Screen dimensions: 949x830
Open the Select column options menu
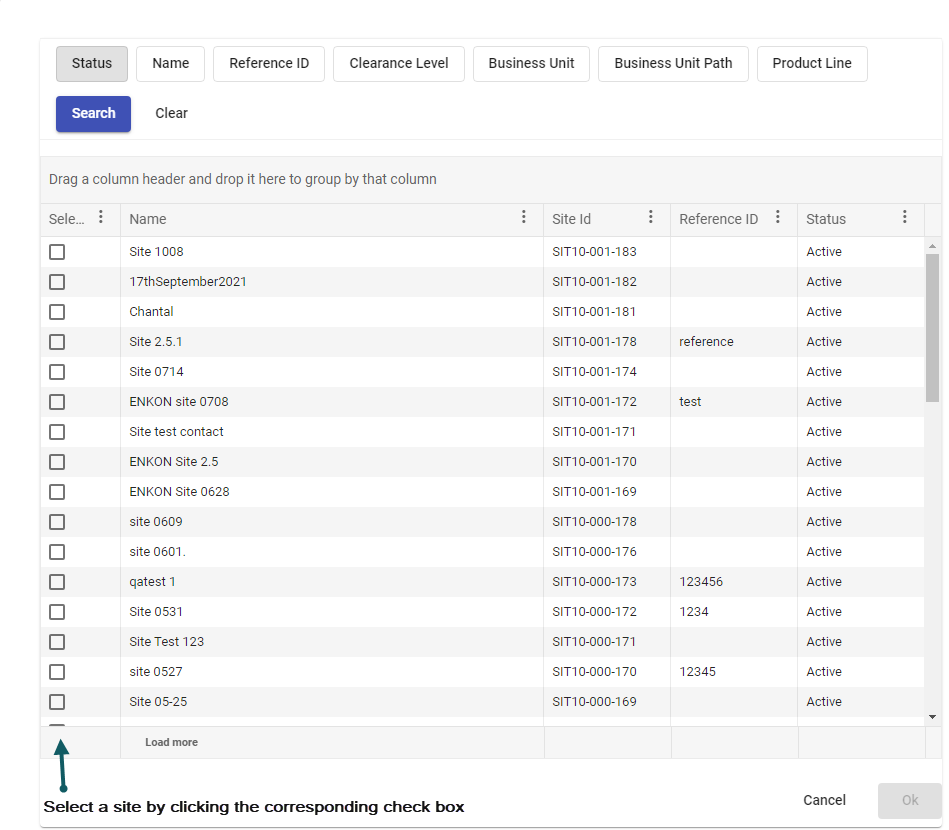(100, 218)
